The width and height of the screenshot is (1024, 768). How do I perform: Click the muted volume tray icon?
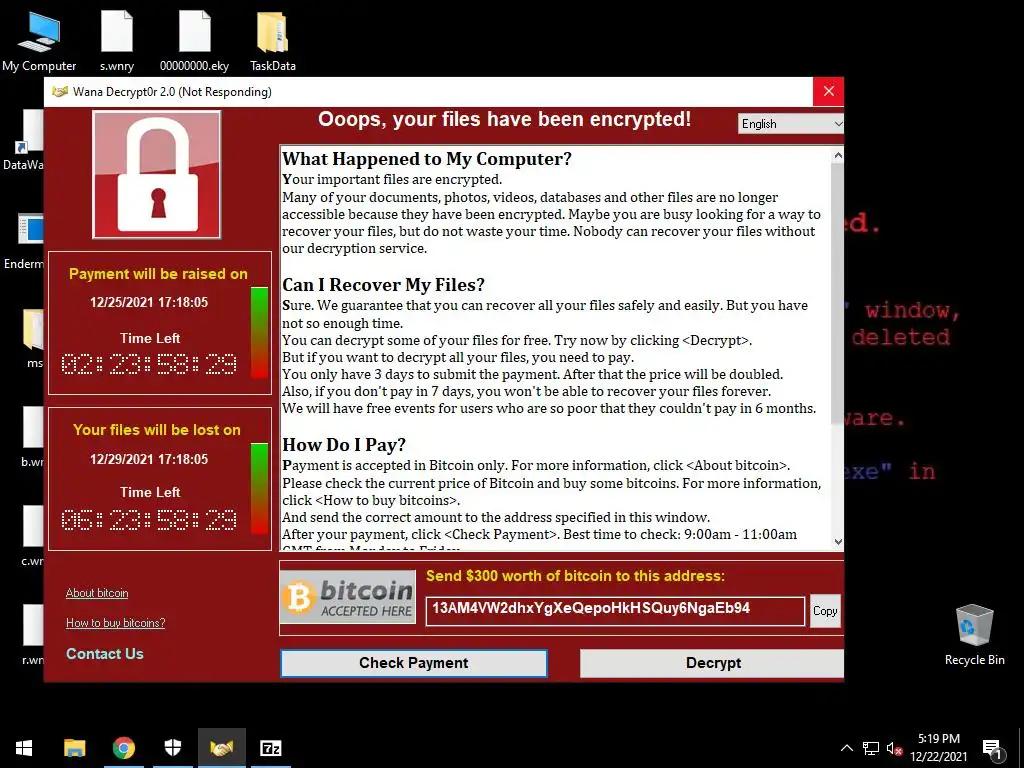click(x=895, y=748)
